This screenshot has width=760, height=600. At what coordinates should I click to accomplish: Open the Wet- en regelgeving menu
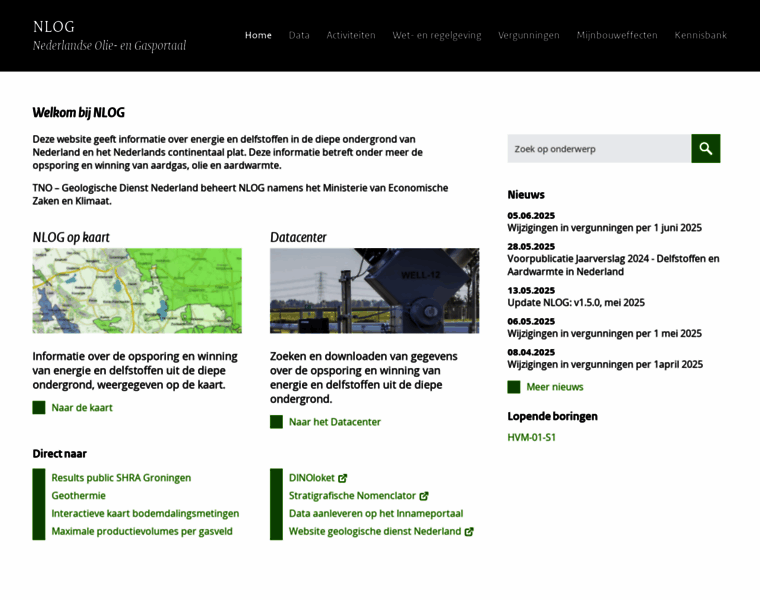pyautogui.click(x=437, y=35)
